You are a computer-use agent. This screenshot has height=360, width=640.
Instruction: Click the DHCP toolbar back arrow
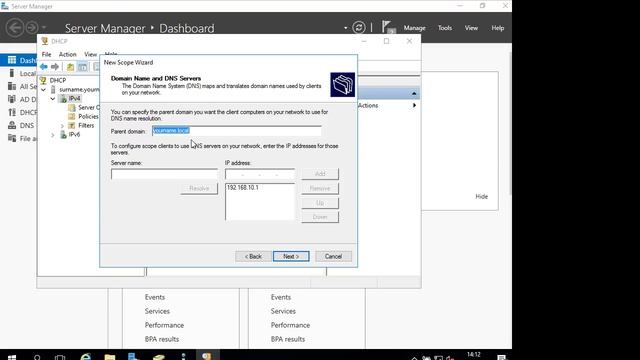pos(44,67)
